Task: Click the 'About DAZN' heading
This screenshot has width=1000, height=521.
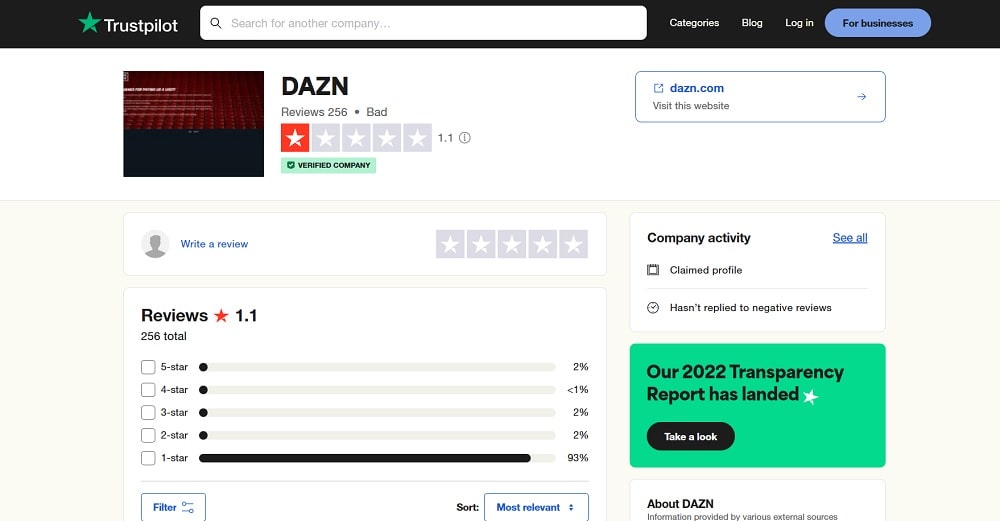Action: 680,504
